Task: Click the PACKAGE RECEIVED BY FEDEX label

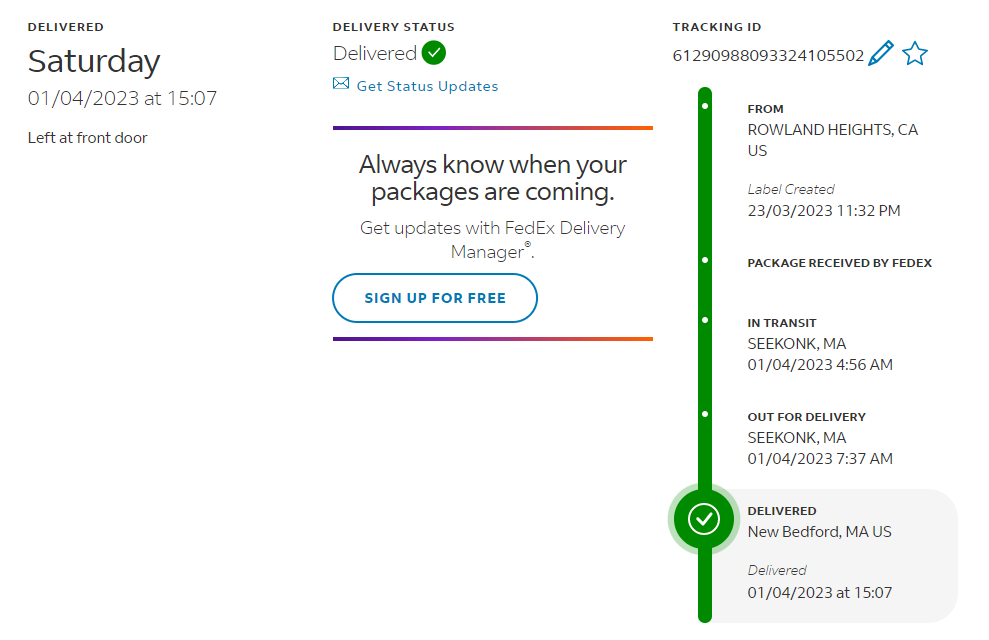Action: (x=839, y=263)
